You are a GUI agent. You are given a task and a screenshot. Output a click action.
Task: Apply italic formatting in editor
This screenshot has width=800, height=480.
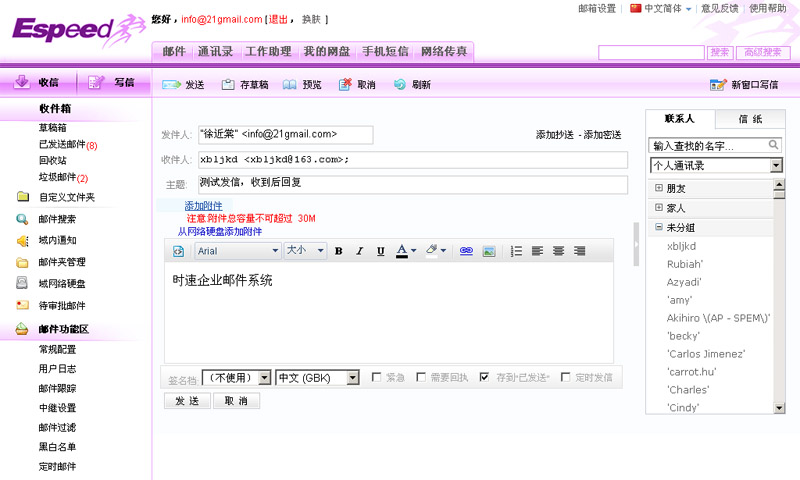(360, 251)
